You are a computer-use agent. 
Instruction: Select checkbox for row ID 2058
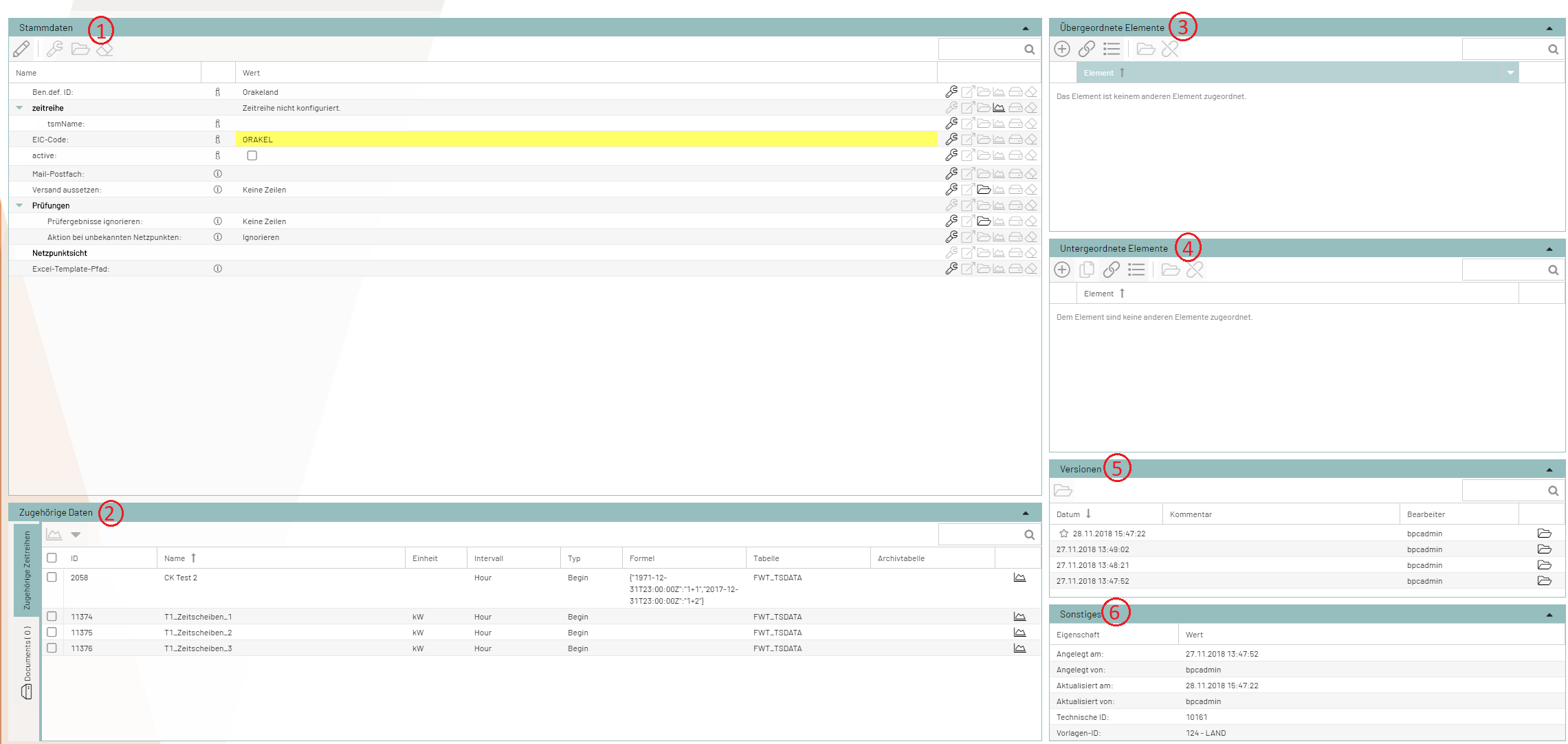click(x=52, y=577)
